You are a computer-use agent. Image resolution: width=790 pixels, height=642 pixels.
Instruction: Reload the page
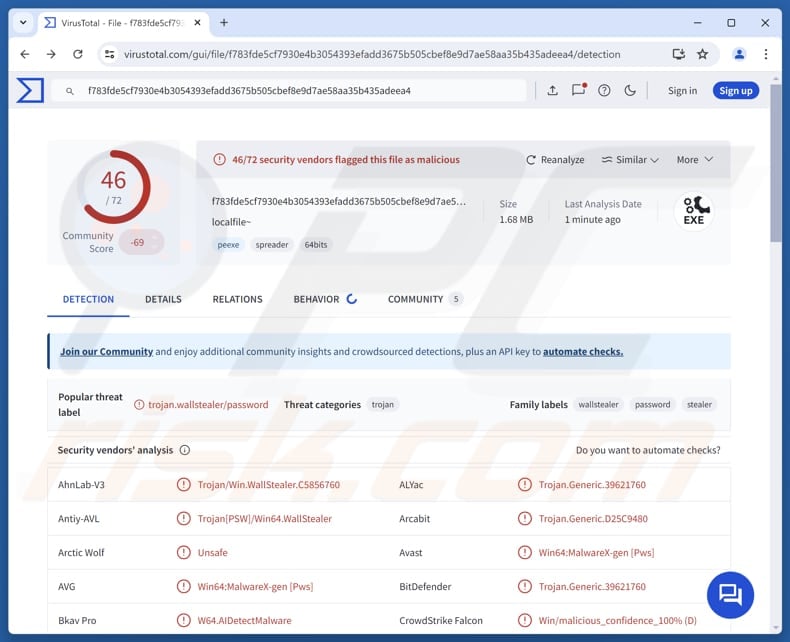[x=78, y=54]
